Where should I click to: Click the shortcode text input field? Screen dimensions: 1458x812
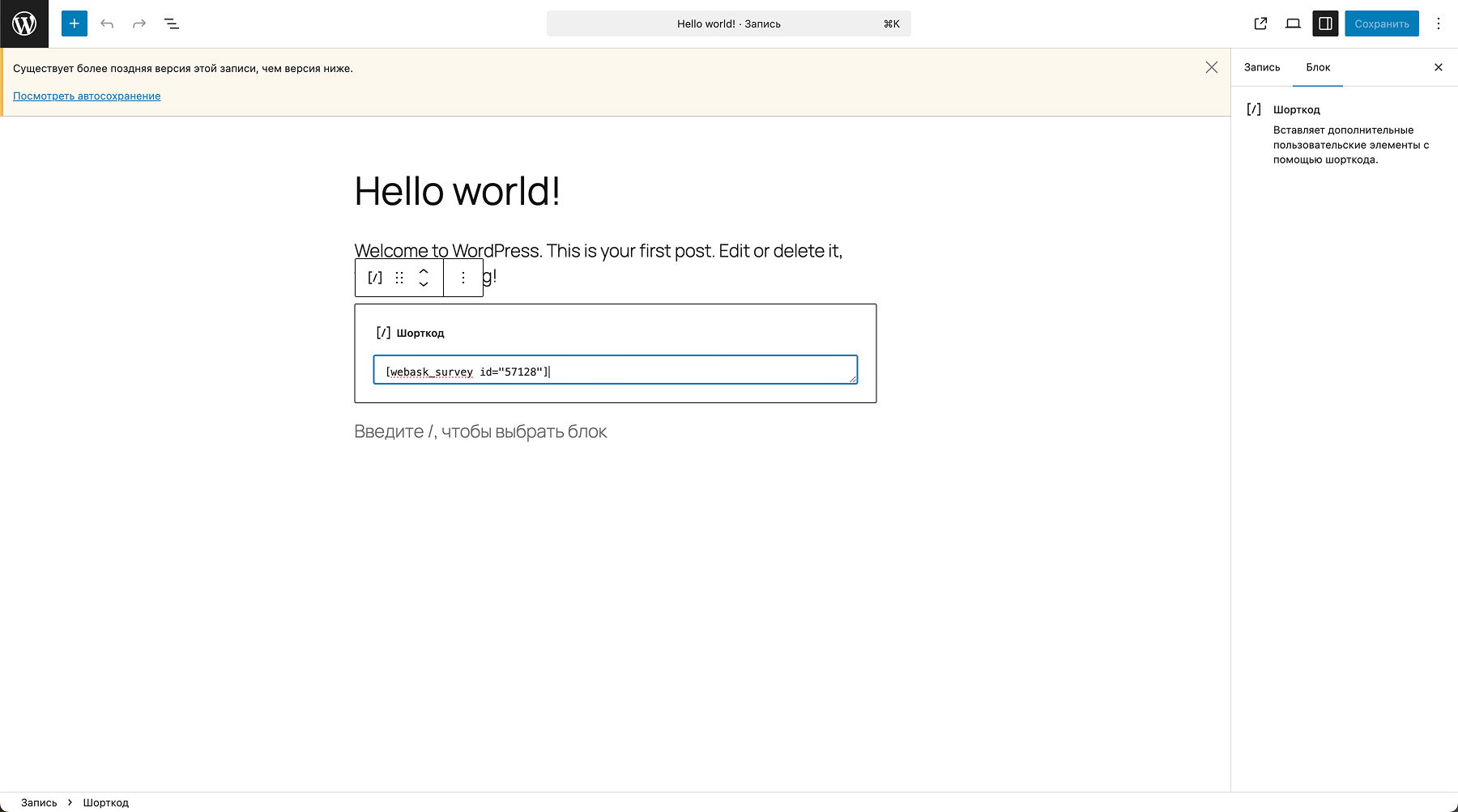click(x=616, y=370)
